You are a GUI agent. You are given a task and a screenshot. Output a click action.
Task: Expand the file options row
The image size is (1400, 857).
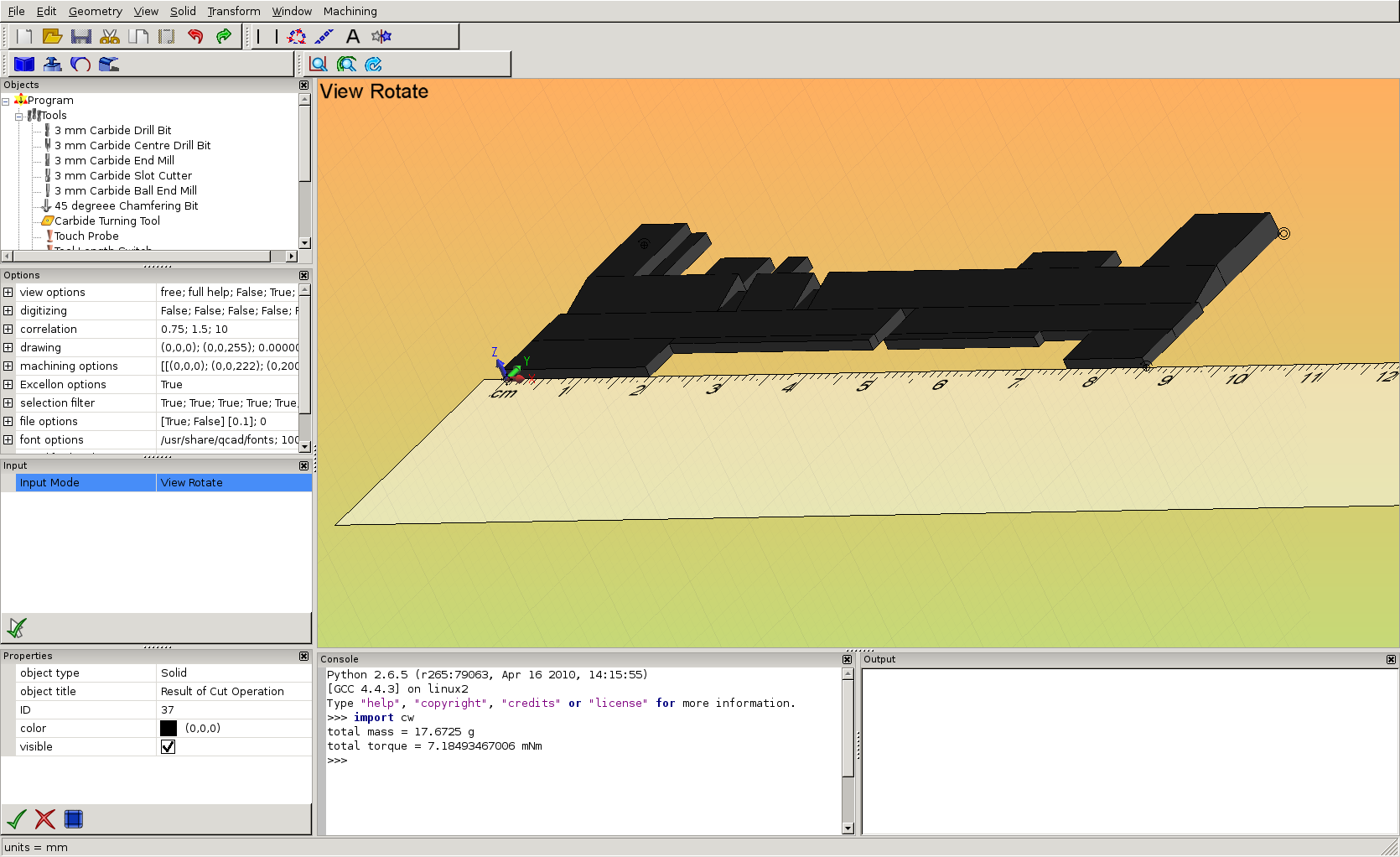tap(8, 421)
